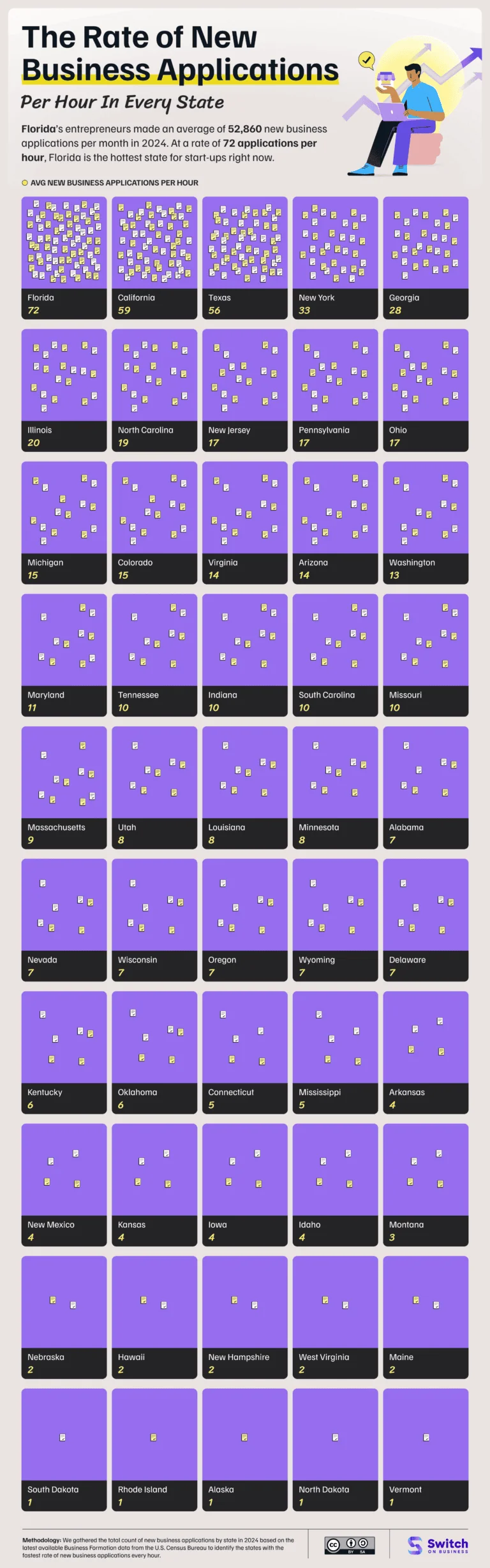Click the yellow checkmark speech bubble

click(366, 61)
